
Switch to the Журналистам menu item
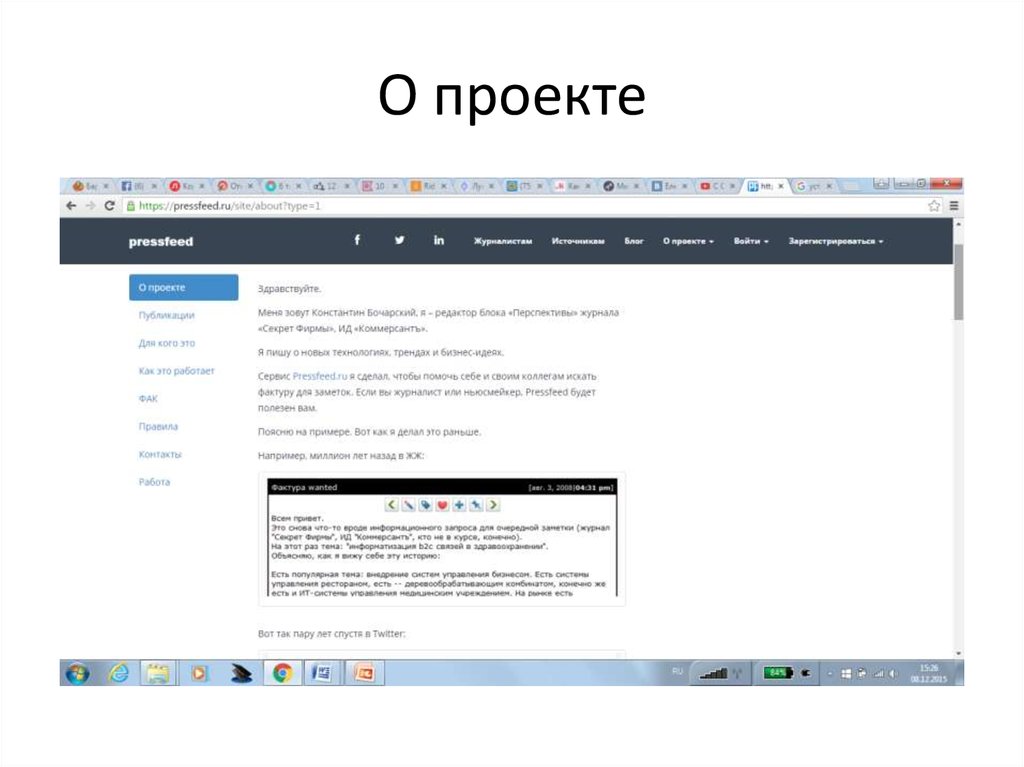[502, 240]
